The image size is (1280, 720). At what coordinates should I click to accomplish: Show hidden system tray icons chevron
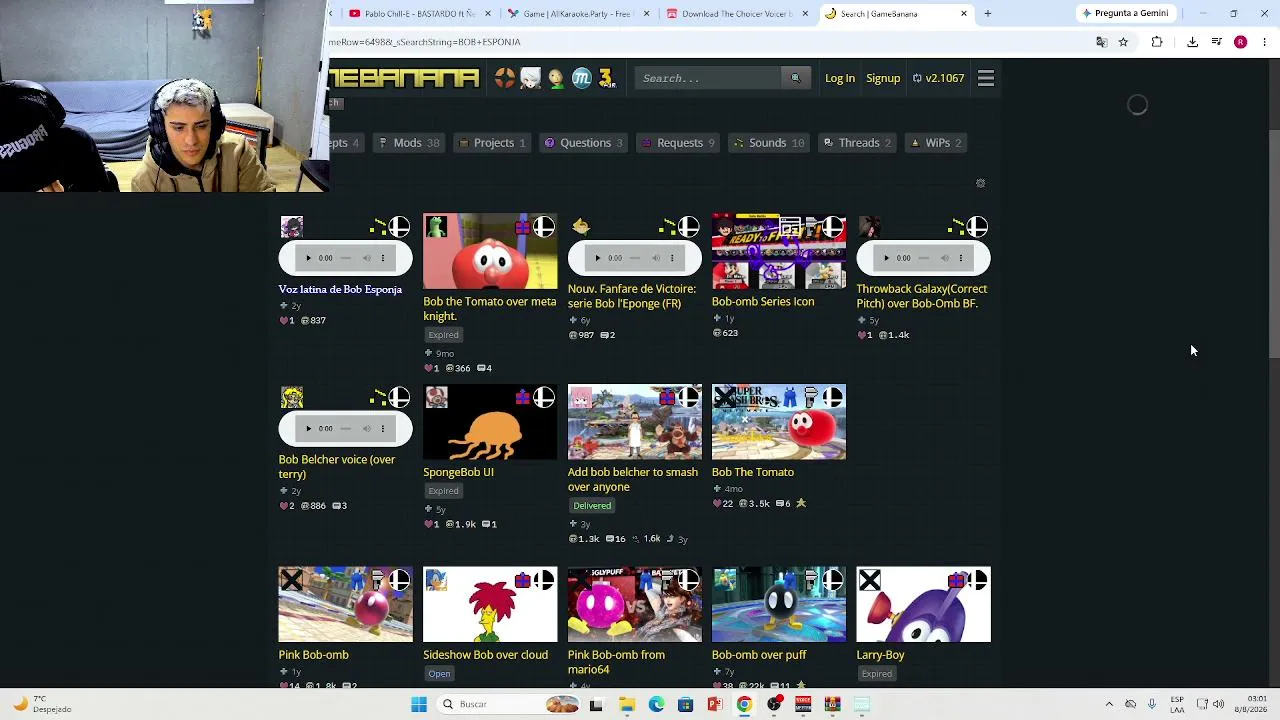1109,704
